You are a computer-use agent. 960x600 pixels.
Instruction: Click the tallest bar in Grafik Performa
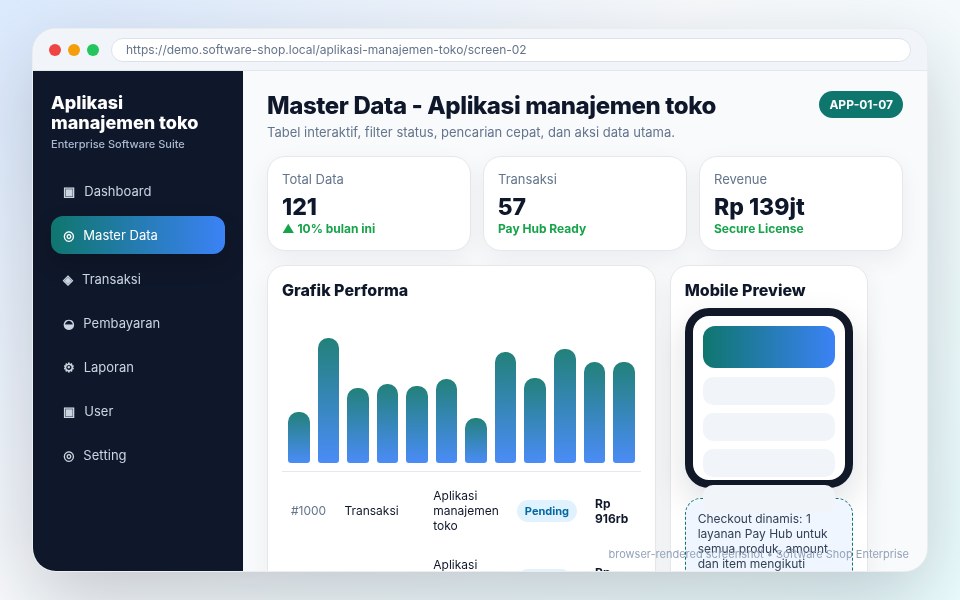[x=328, y=400]
